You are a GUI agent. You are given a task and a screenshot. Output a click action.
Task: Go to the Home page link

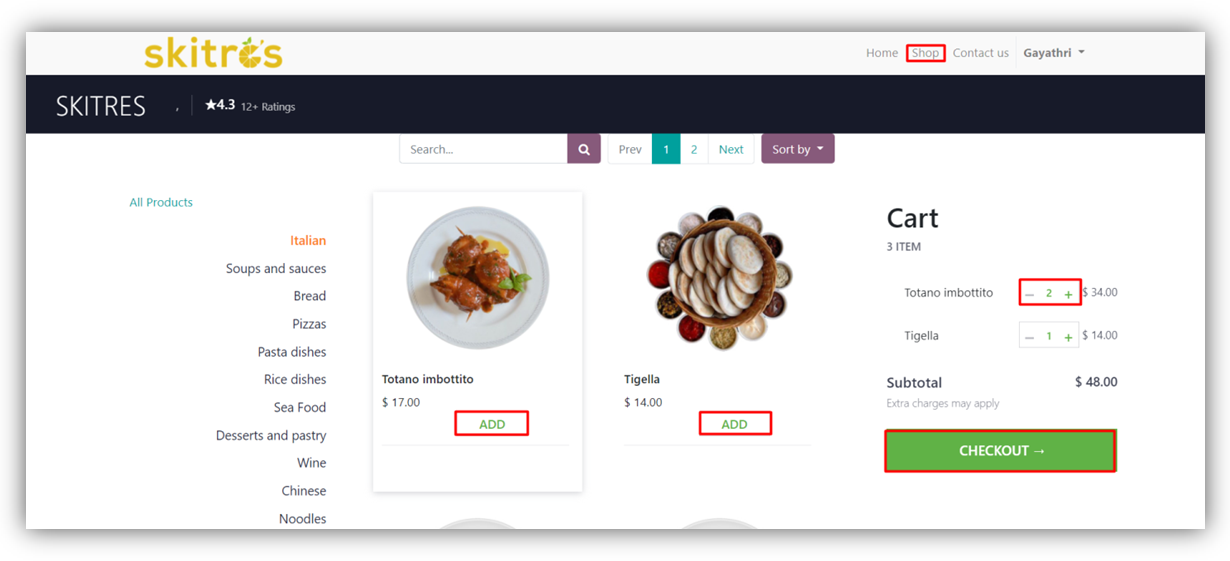click(x=882, y=53)
